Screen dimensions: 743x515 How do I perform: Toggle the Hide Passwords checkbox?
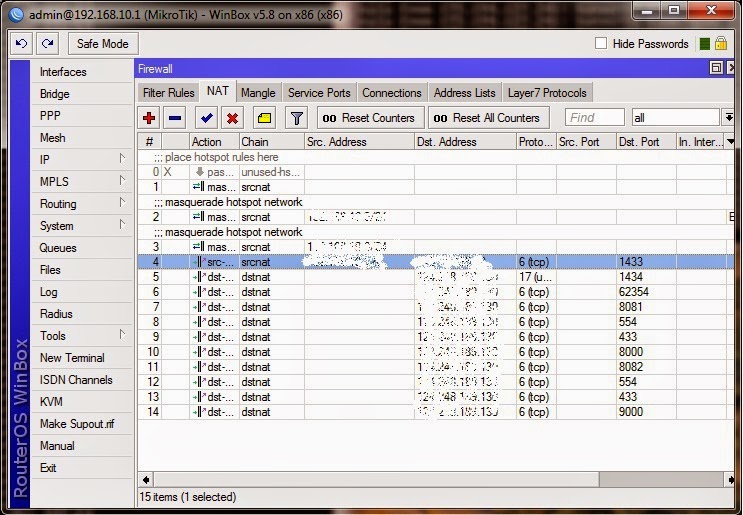coord(601,44)
